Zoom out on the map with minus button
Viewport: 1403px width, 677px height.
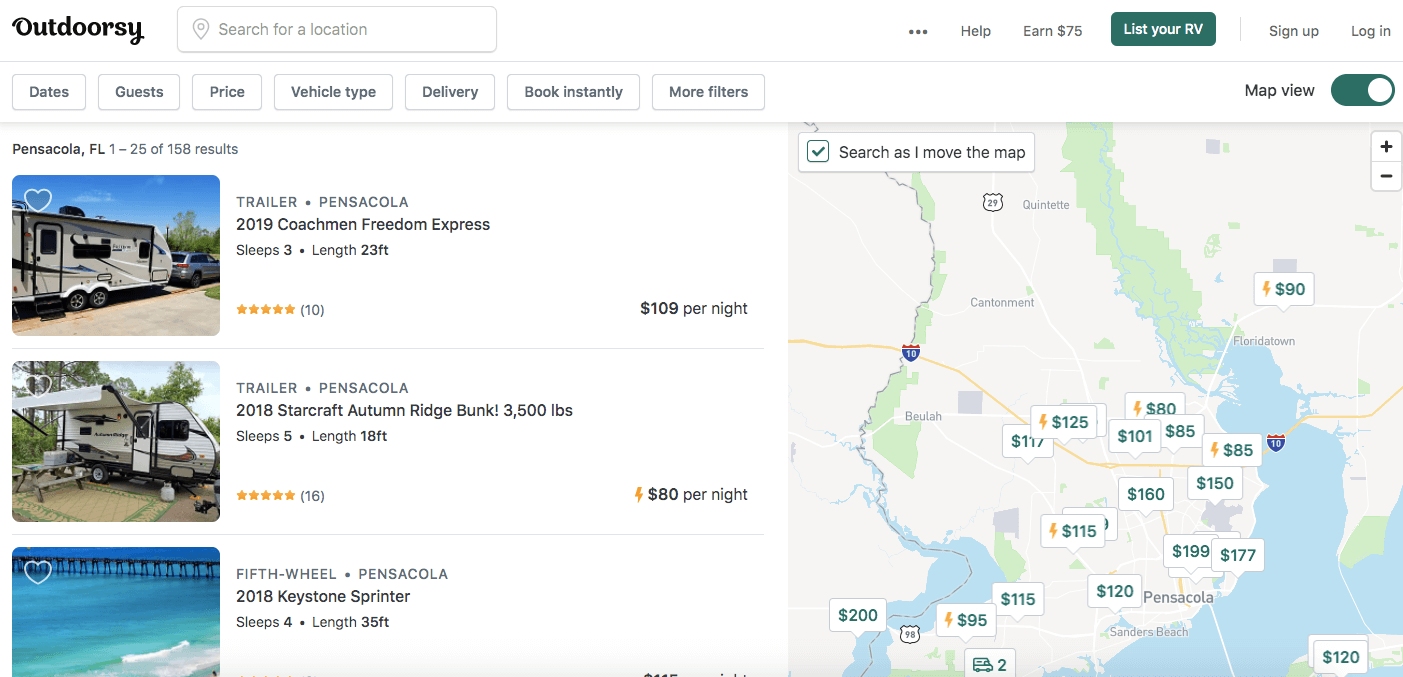1386,177
